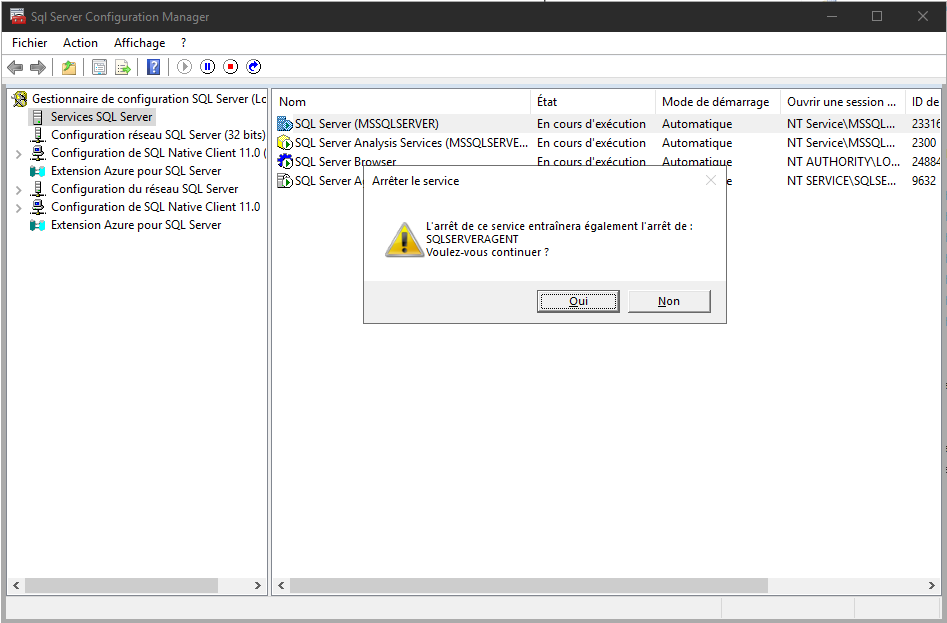
Task: Stop the service with the red stop icon
Action: pyautogui.click(x=231, y=67)
